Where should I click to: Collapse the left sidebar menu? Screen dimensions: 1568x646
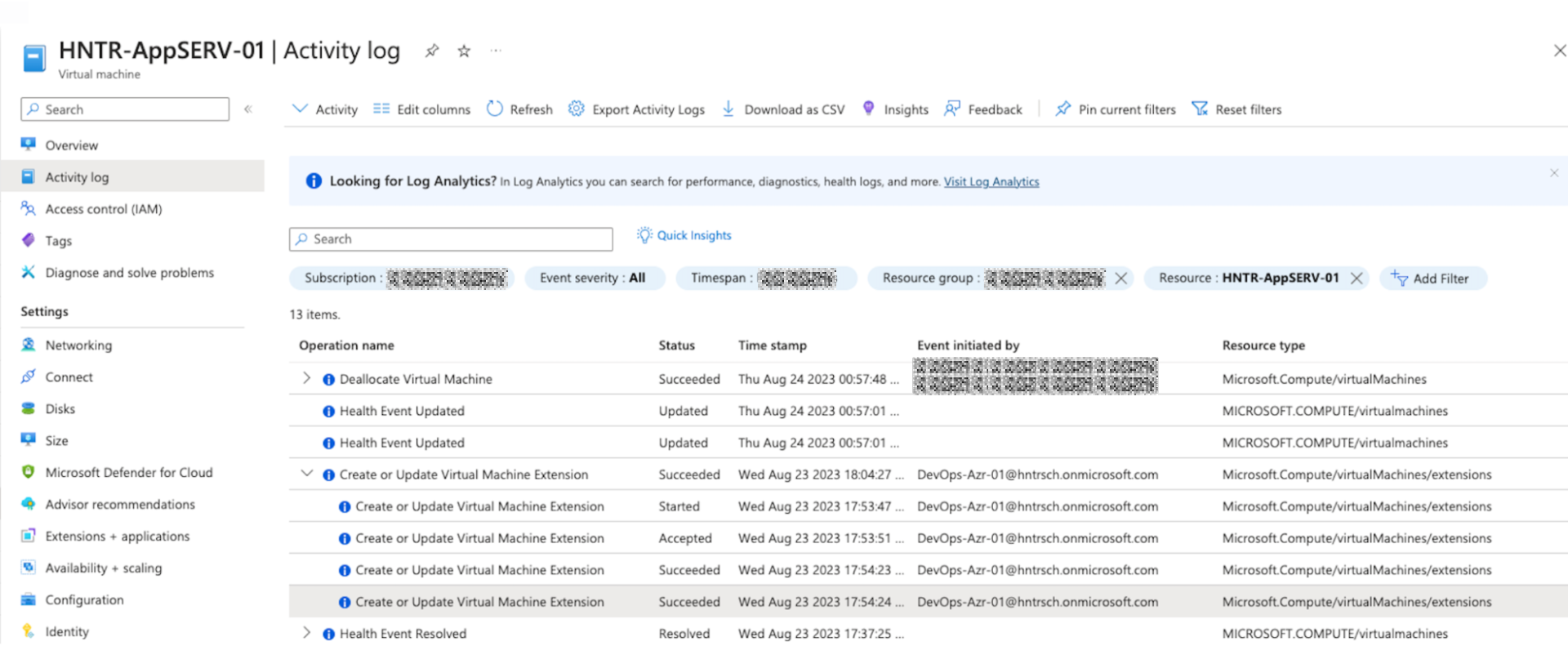(x=248, y=109)
